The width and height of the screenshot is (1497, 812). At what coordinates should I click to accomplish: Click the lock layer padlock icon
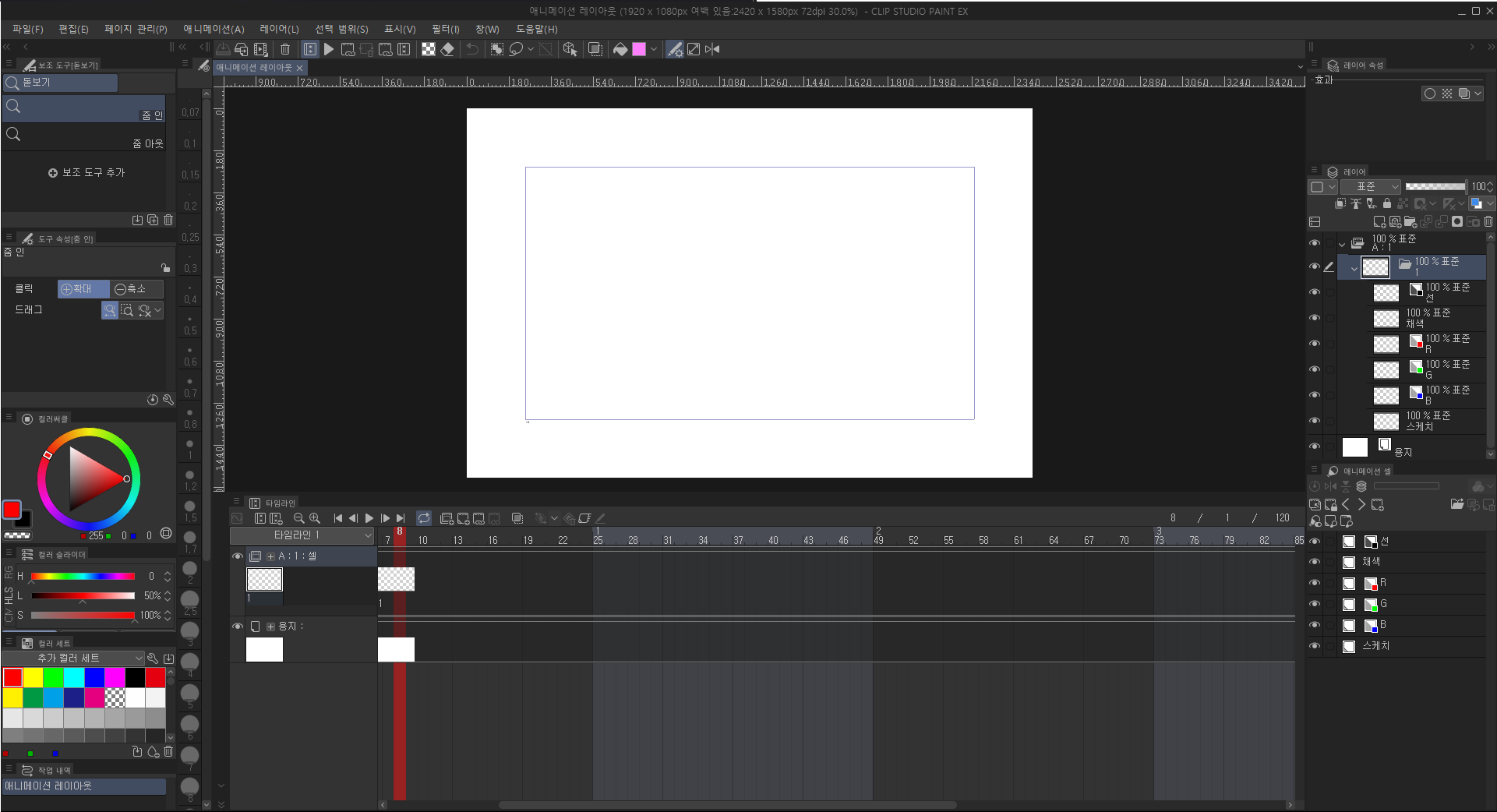click(x=1387, y=203)
